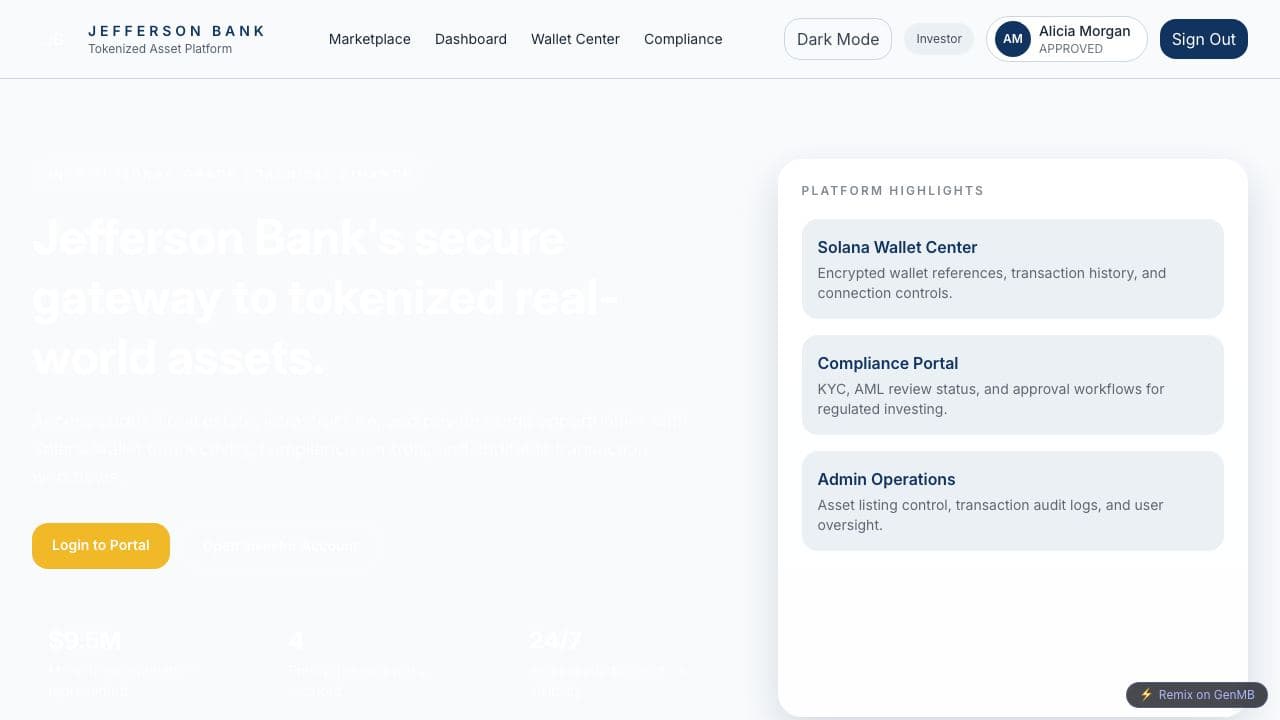Click the 24/7 statistic

coord(556,640)
